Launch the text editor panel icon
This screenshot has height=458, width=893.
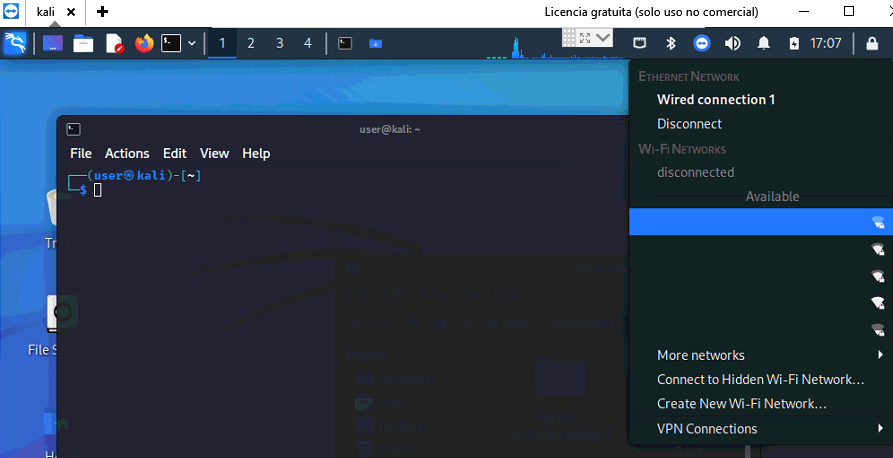pyautogui.click(x=114, y=43)
